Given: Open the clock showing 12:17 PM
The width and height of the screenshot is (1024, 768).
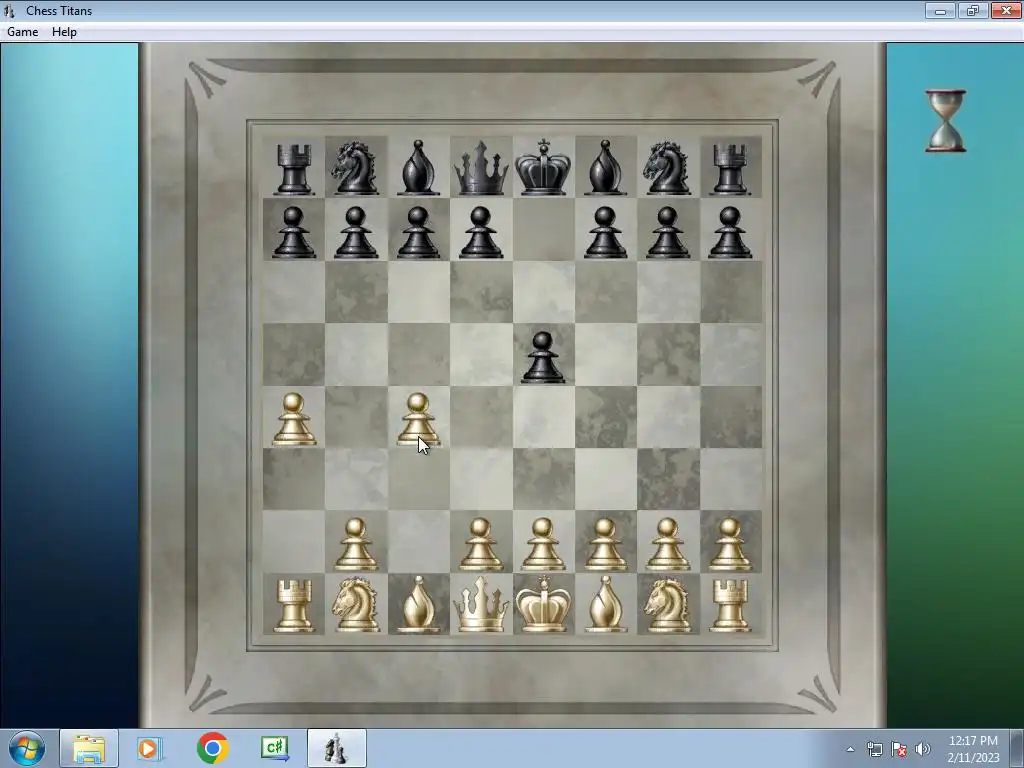Looking at the screenshot, I should tap(973, 749).
